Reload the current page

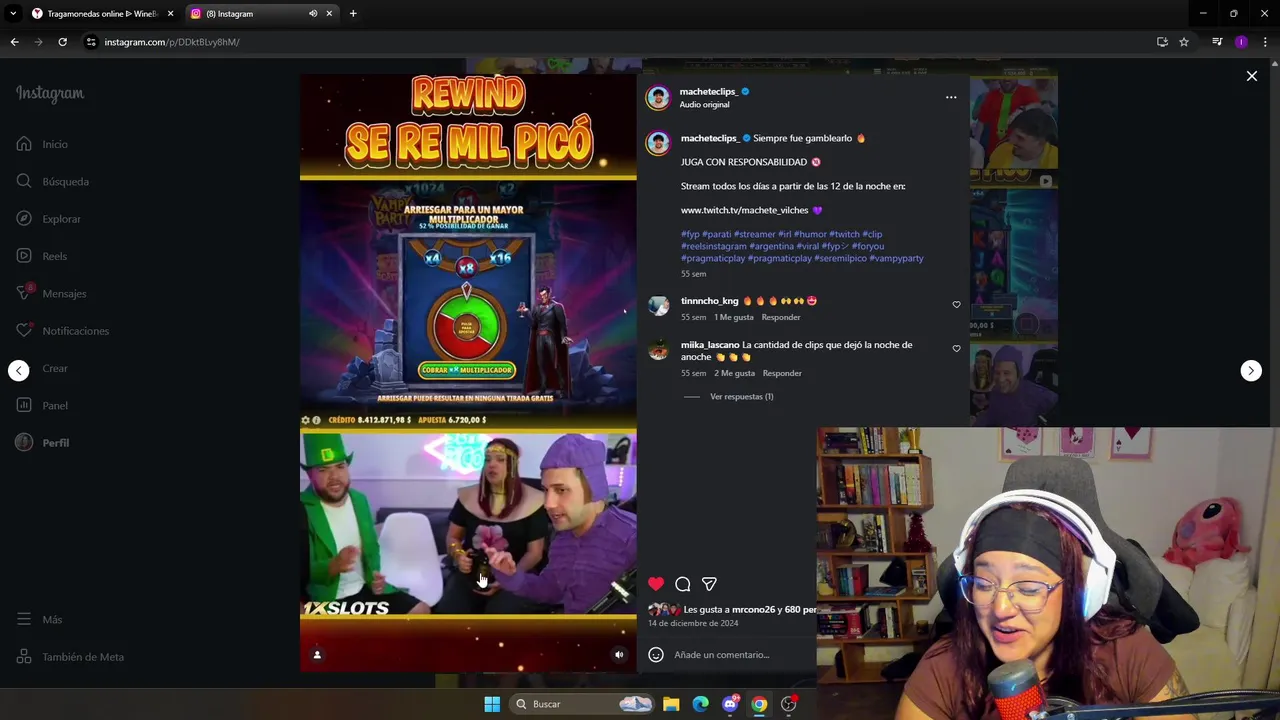point(62,42)
